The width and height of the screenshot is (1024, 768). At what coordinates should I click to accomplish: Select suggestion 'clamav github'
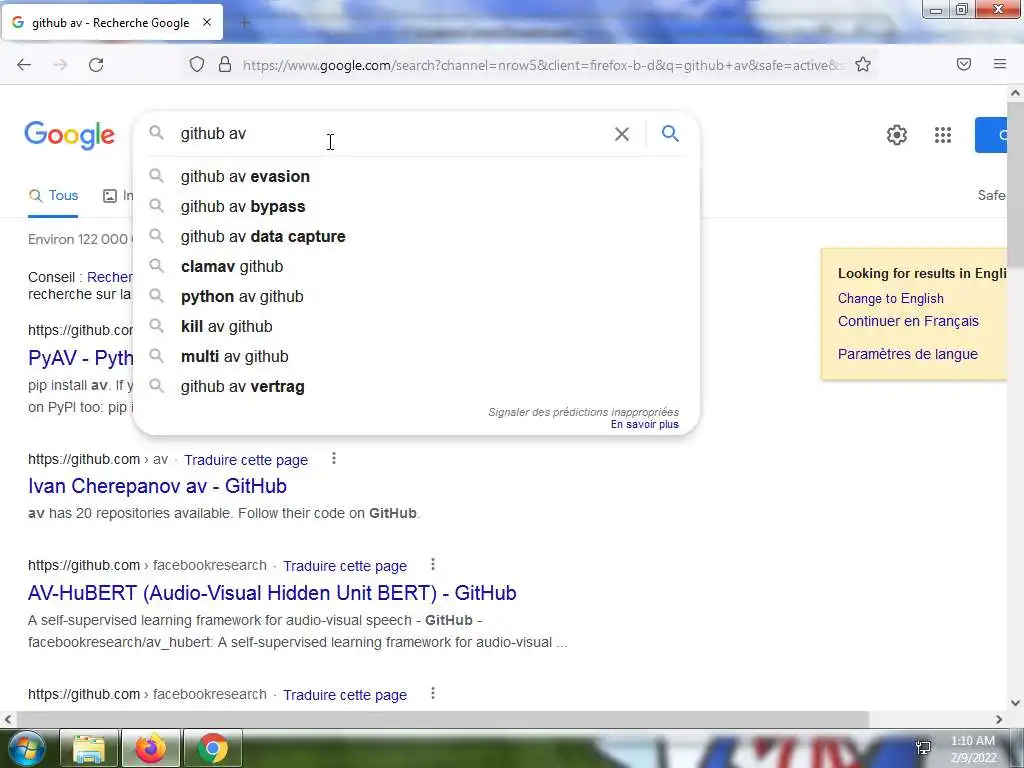[417, 266]
